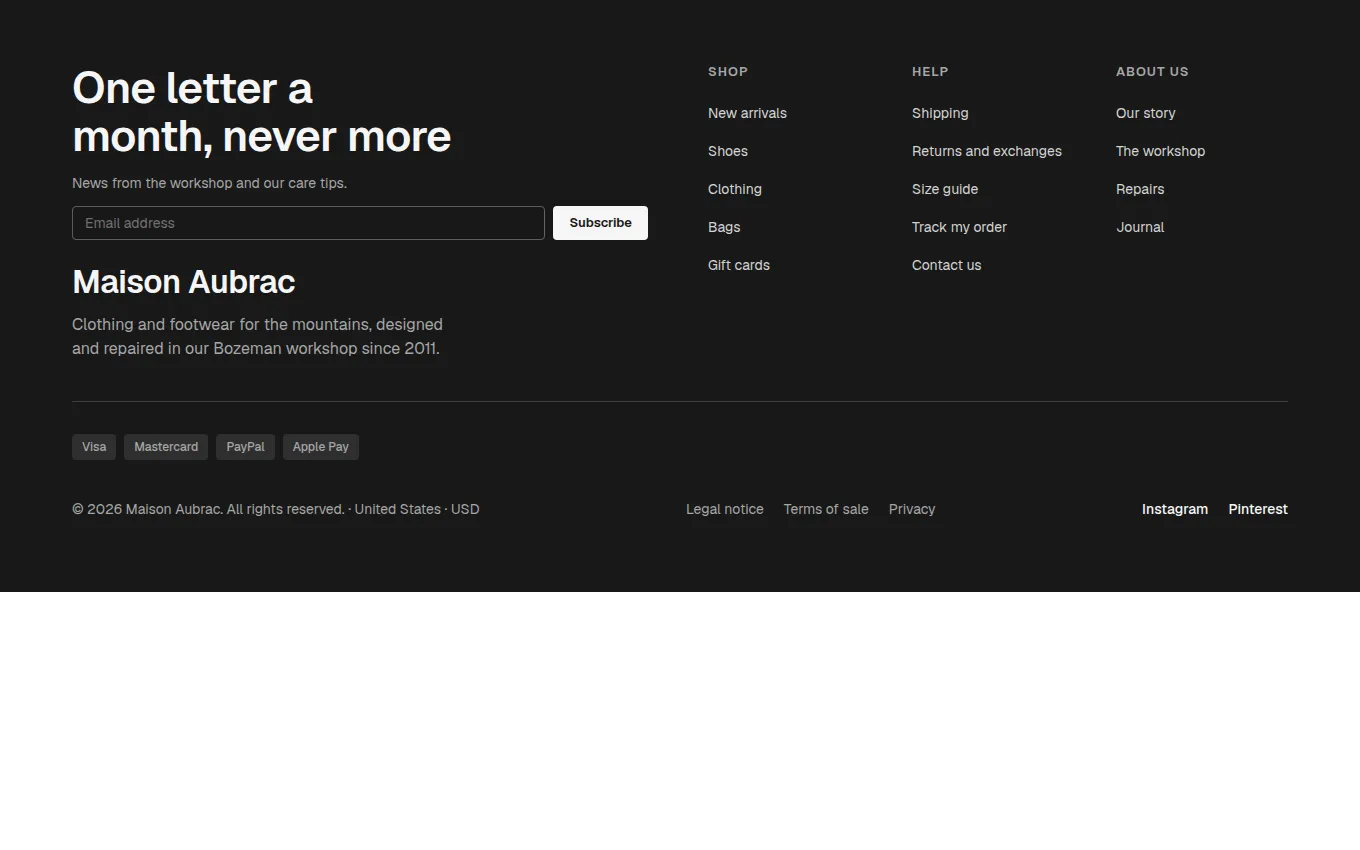This screenshot has height=850, width=1360.
Task: Click the Subscribe button
Action: [x=600, y=223]
